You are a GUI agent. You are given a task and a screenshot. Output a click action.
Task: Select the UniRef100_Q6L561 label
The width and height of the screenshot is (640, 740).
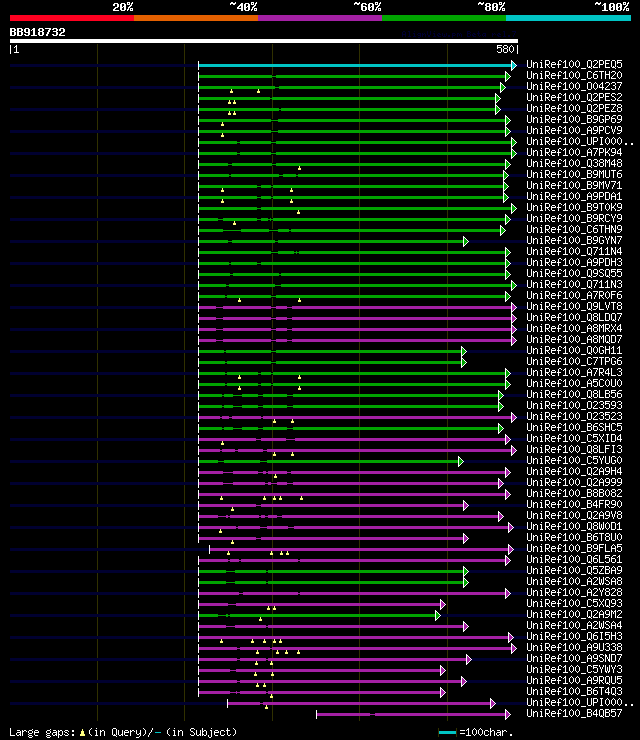click(574, 560)
